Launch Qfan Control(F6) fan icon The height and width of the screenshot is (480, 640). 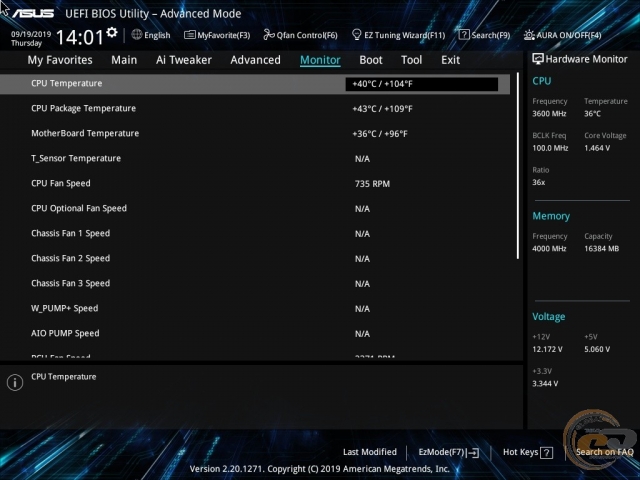click(x=269, y=35)
